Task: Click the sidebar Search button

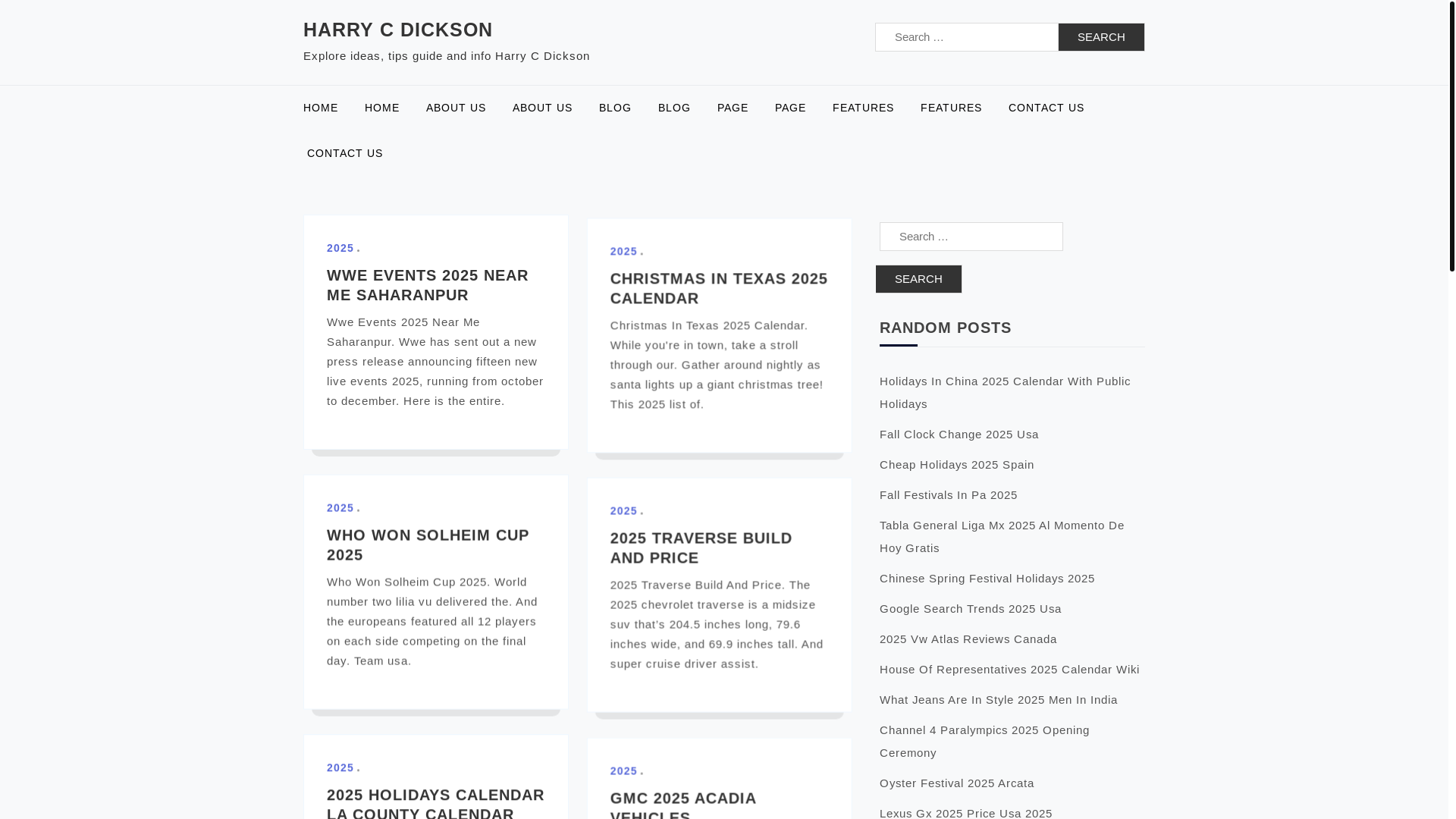Action: tap(918, 279)
